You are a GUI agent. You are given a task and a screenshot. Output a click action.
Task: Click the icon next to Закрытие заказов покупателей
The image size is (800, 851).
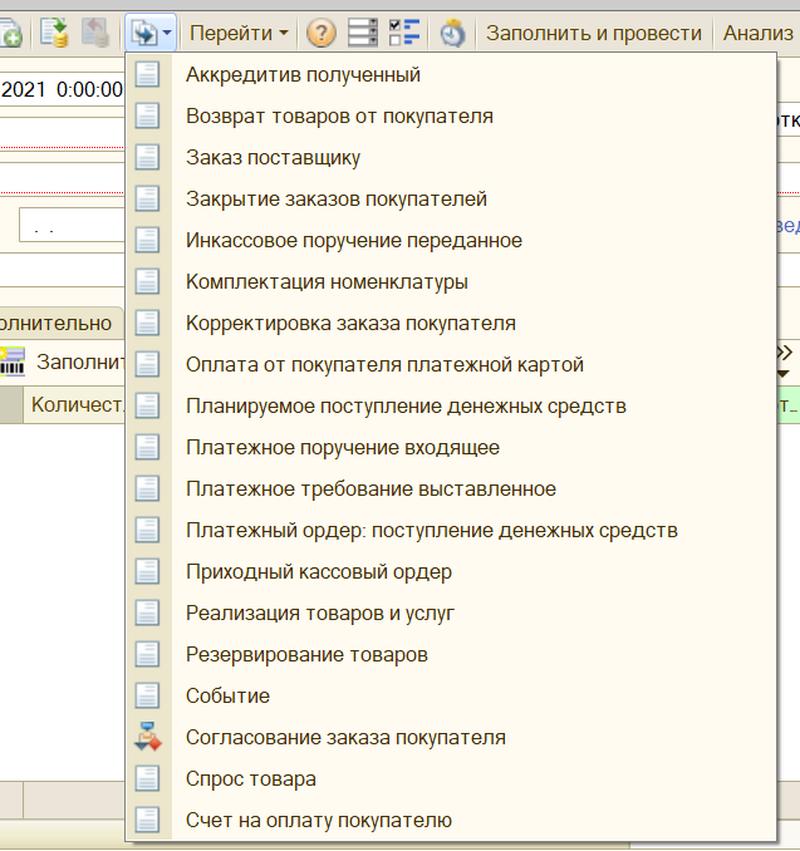[x=147, y=199]
